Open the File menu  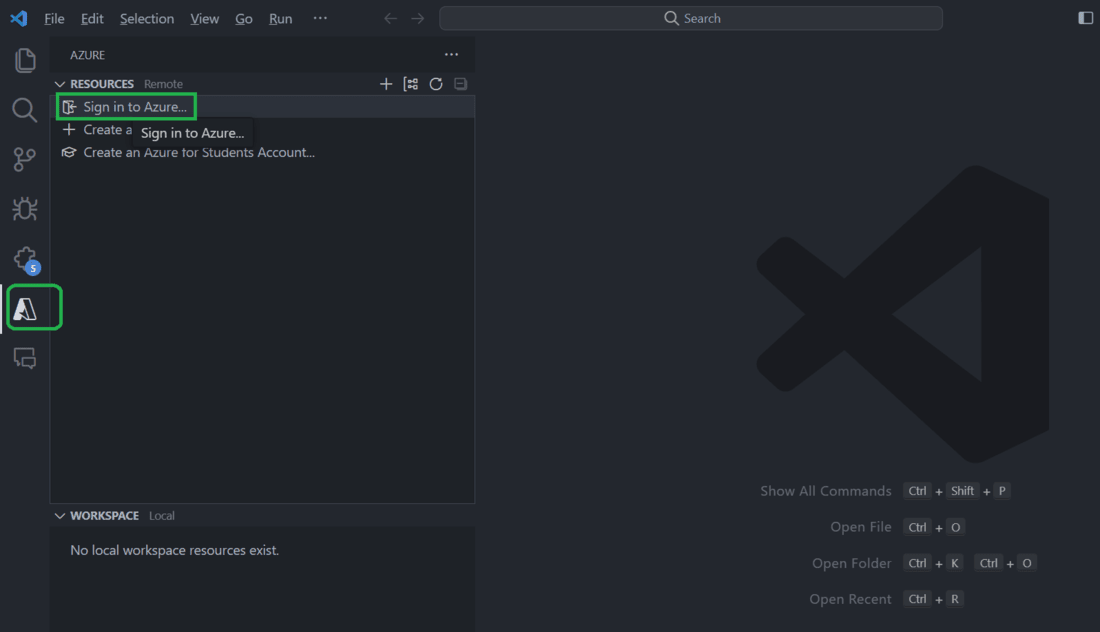pyautogui.click(x=54, y=19)
